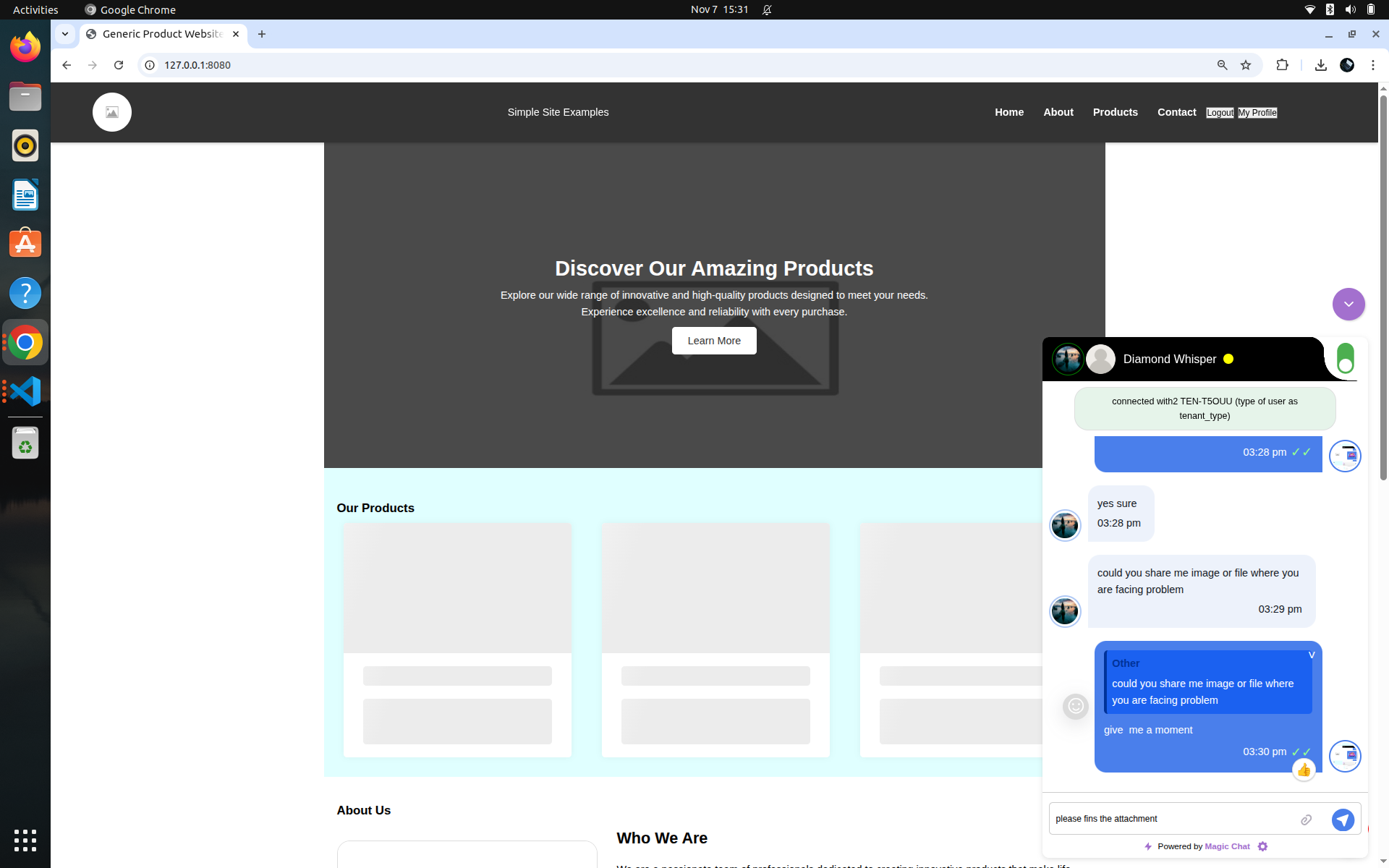Open the Chrome downloads icon

pos(1320,65)
